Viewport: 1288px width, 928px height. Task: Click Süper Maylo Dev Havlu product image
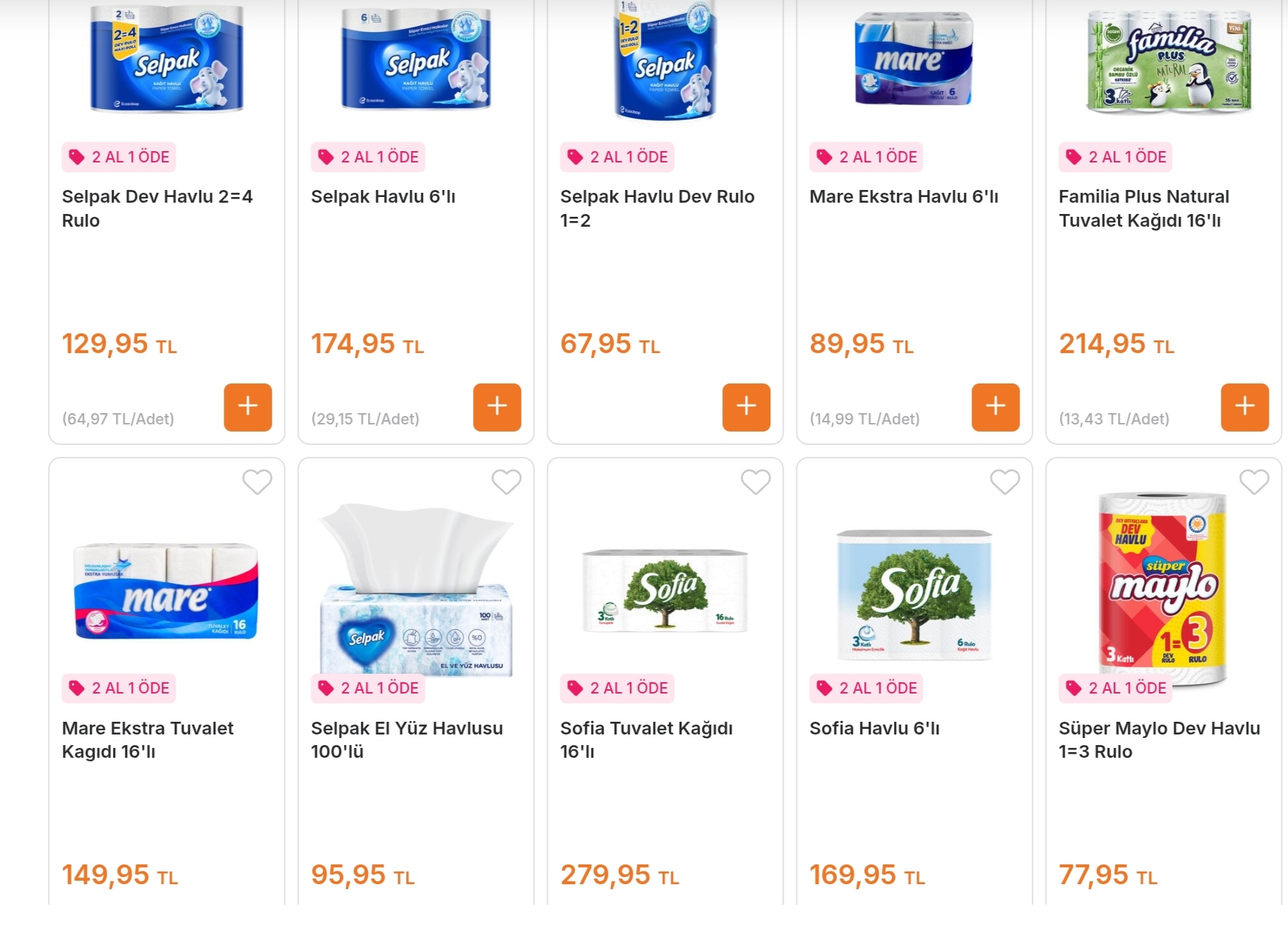(x=1163, y=586)
